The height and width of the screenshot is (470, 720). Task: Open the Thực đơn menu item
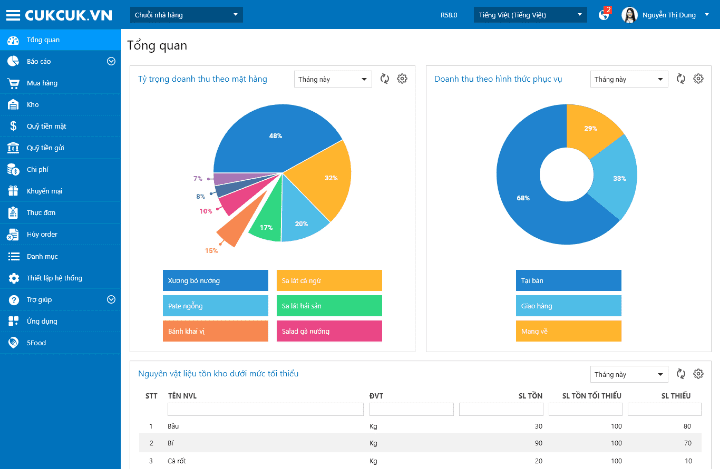(42, 213)
